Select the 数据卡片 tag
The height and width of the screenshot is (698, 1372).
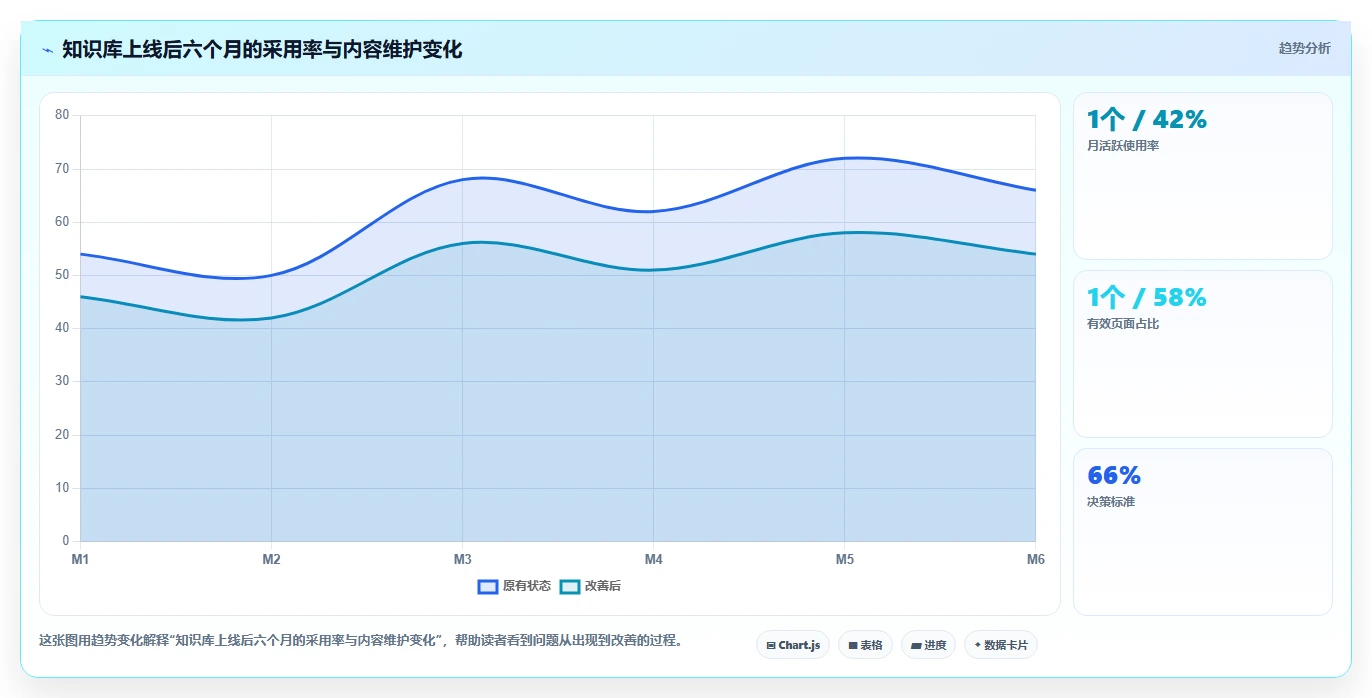coord(1001,645)
